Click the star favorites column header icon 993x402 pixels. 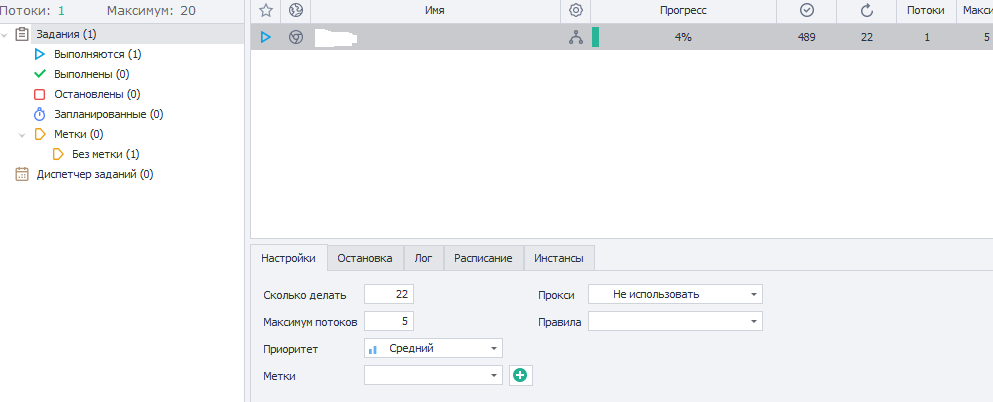(266, 10)
